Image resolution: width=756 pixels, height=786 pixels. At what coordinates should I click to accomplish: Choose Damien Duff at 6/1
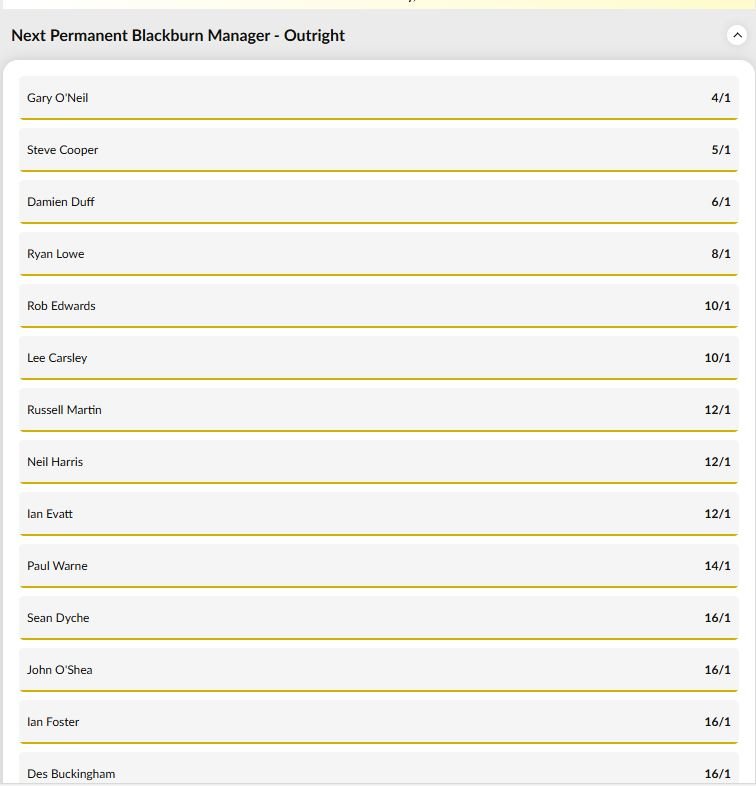379,202
